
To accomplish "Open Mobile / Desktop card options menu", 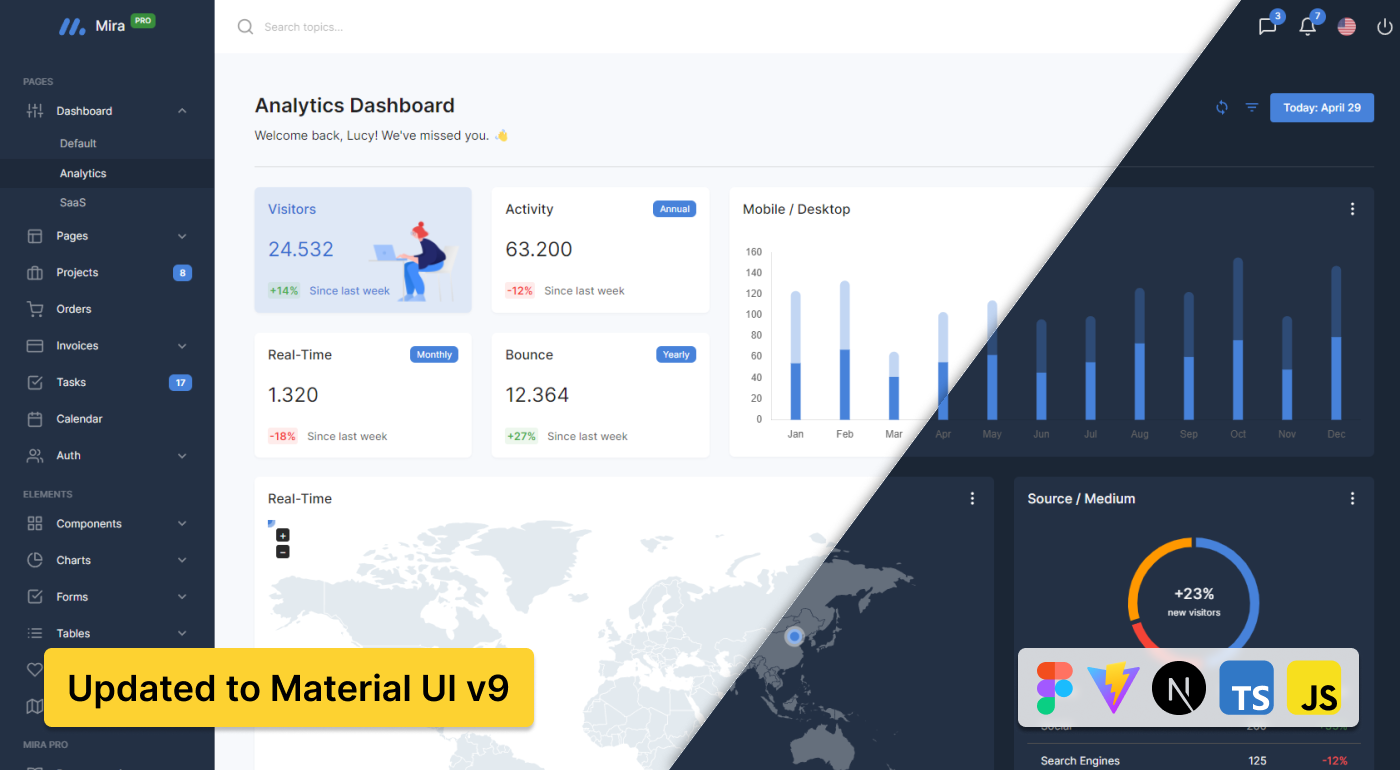I will [x=1352, y=209].
